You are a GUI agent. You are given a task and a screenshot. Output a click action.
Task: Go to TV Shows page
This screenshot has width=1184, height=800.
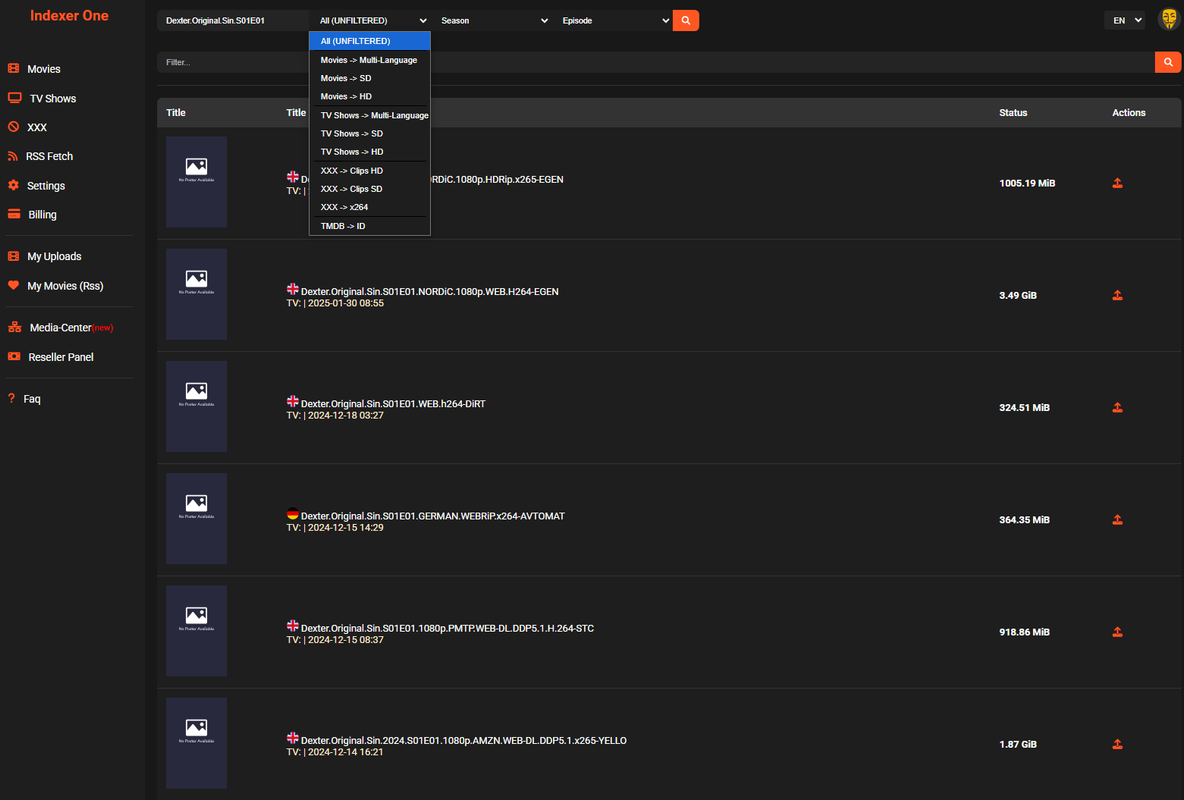click(53, 98)
